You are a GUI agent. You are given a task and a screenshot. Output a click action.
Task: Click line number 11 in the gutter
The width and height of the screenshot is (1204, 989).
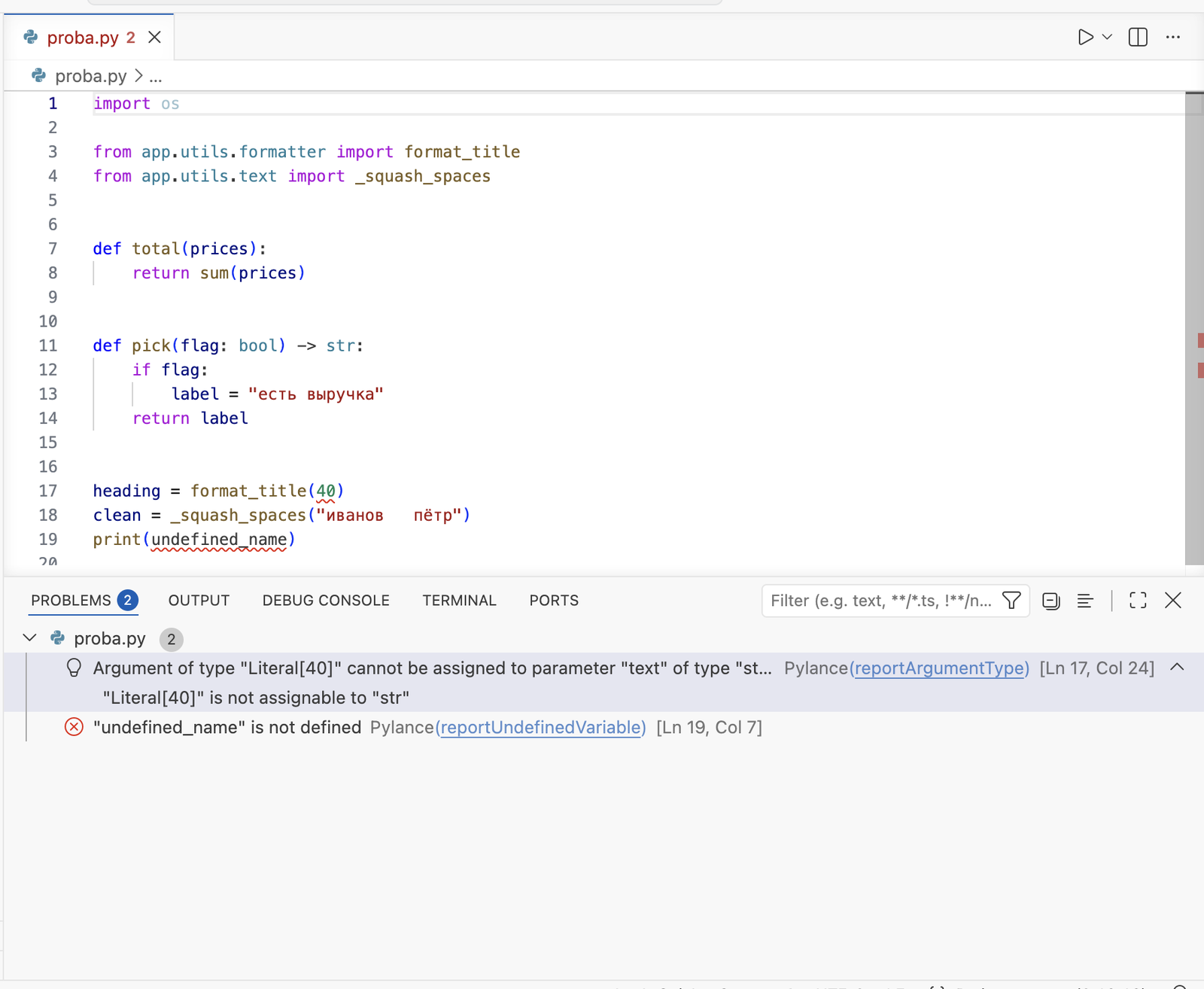(48, 345)
